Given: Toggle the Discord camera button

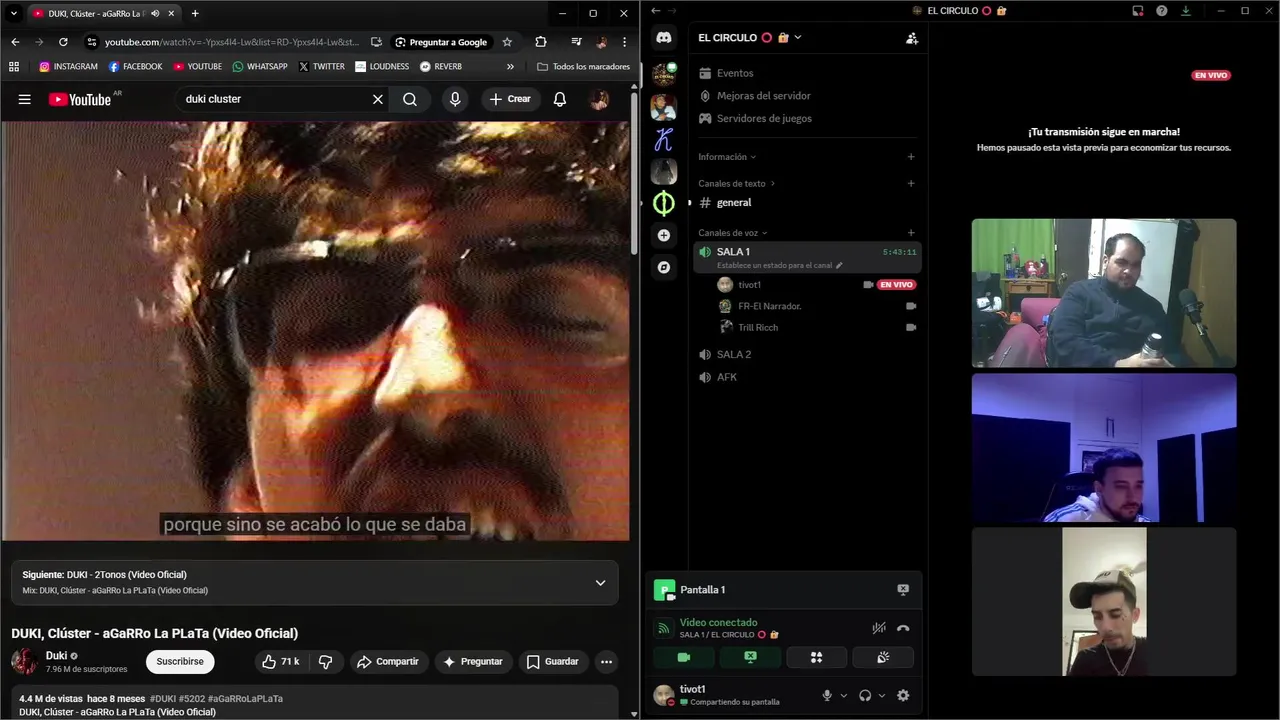Looking at the screenshot, I should coord(684,657).
